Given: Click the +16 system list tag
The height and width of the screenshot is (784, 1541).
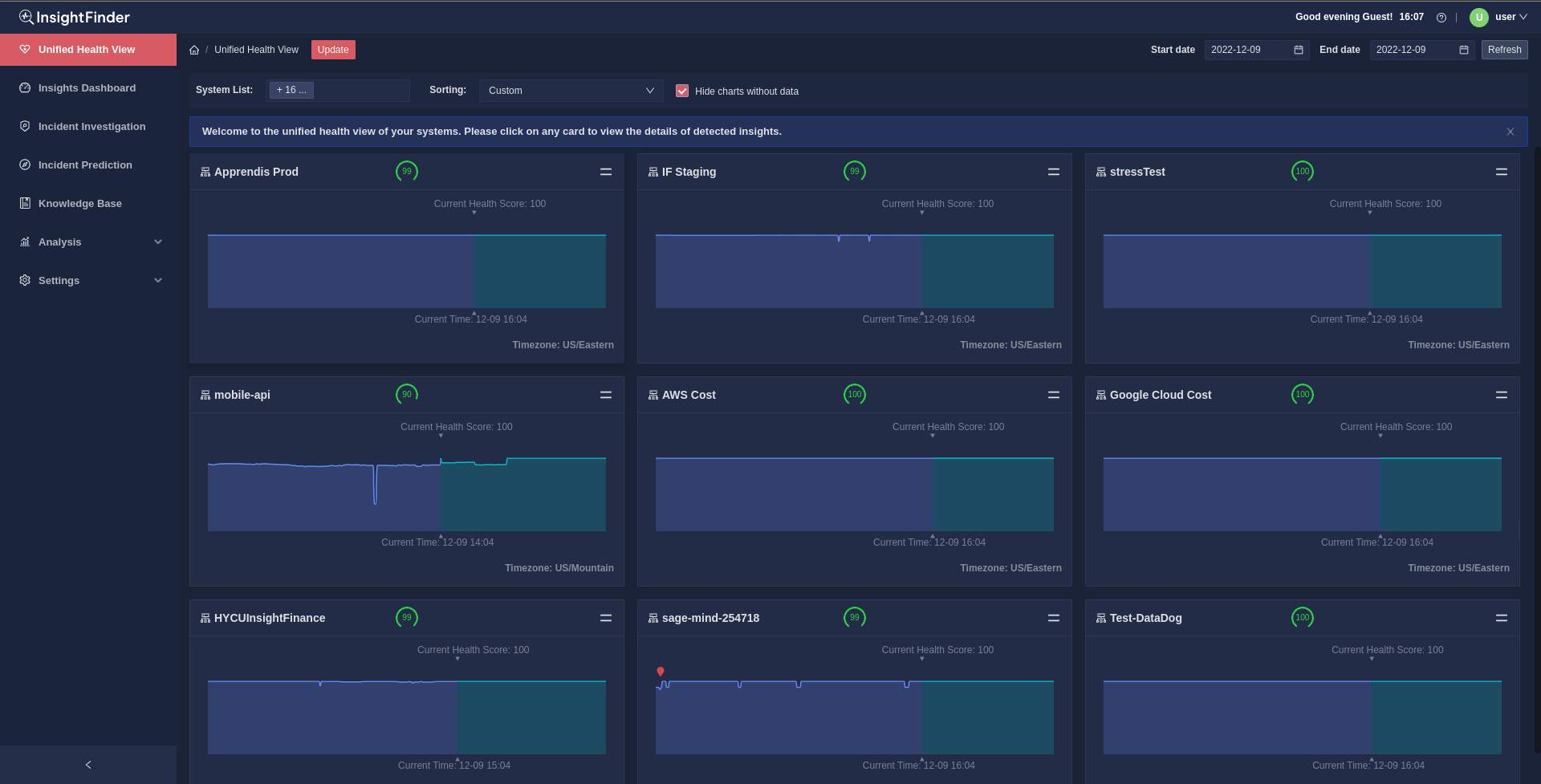Looking at the screenshot, I should click(291, 90).
